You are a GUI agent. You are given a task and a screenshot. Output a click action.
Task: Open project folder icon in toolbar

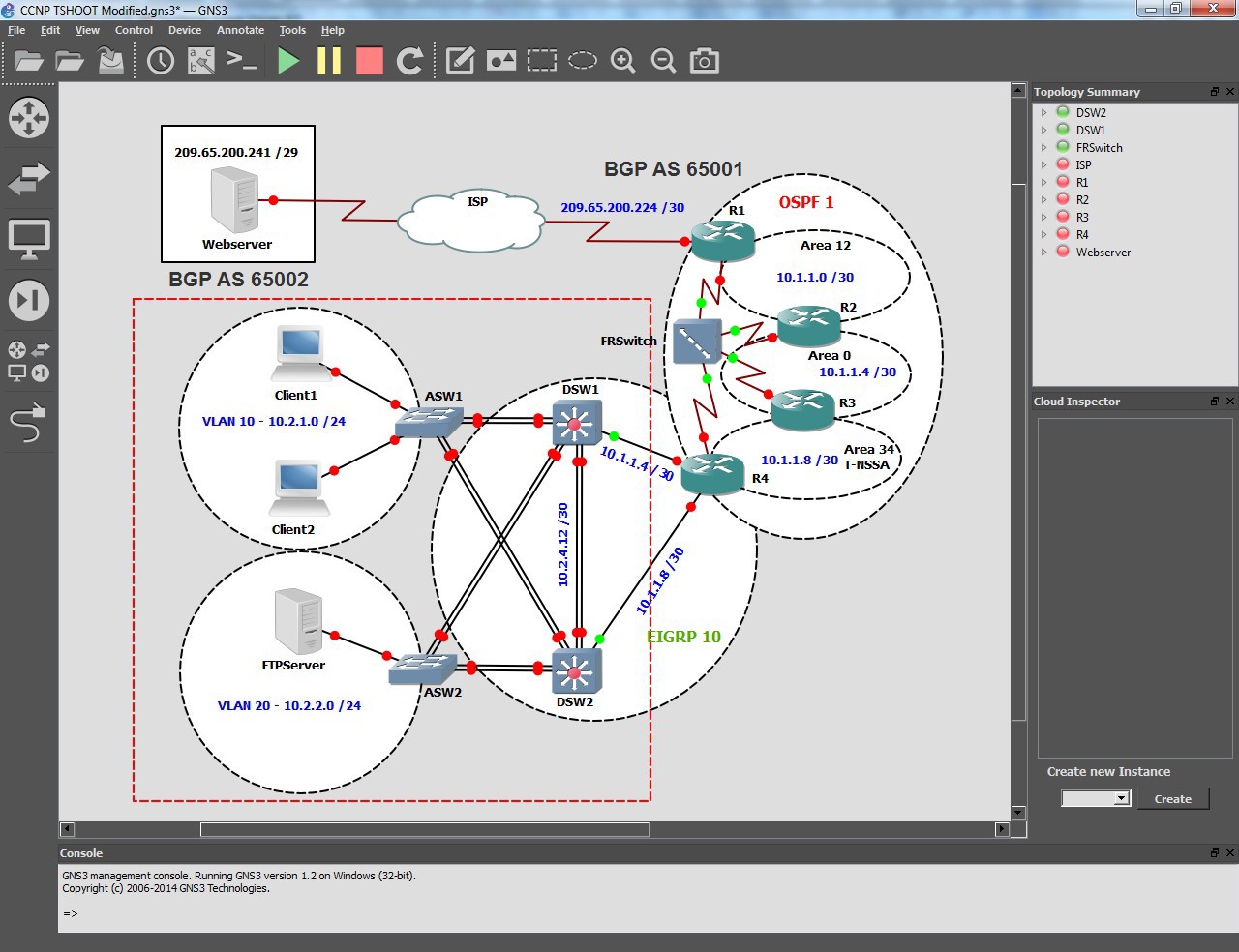click(29, 61)
